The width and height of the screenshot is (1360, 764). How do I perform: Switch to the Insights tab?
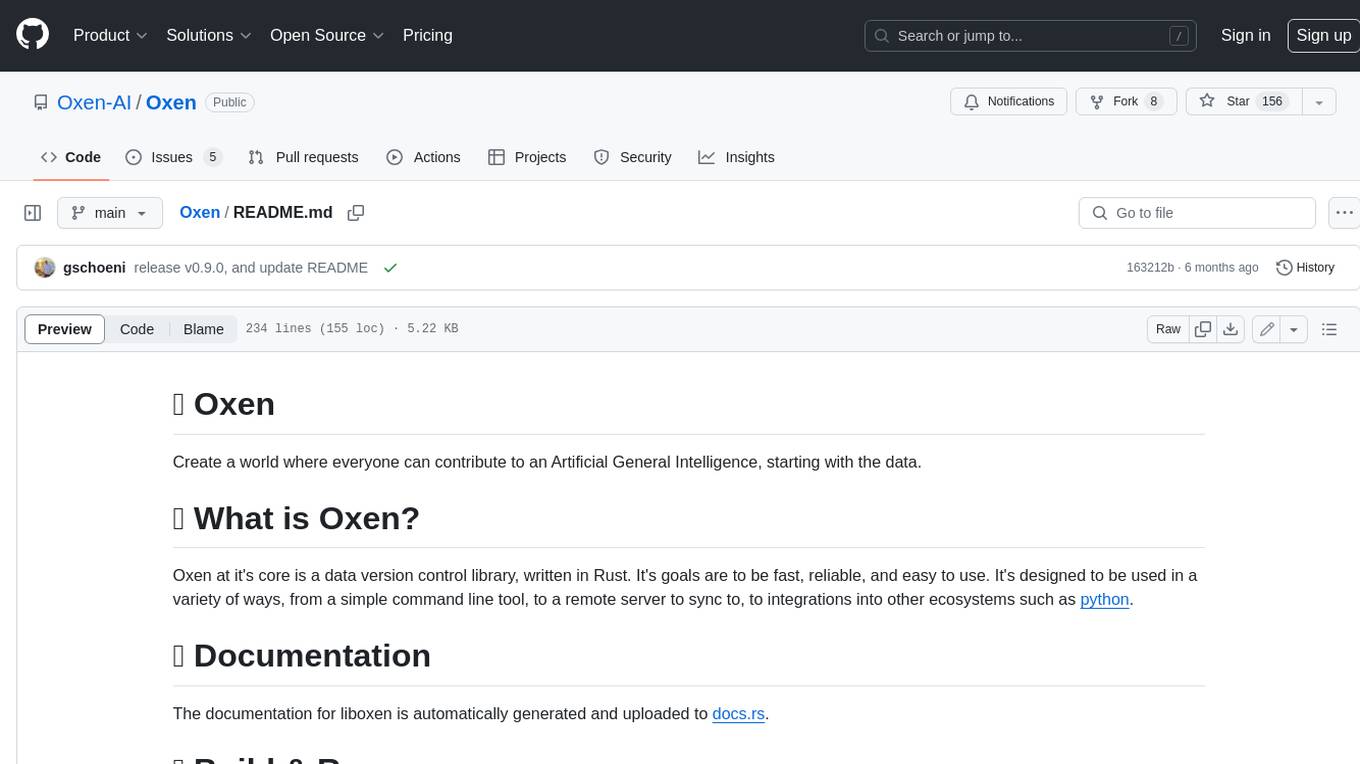click(736, 157)
